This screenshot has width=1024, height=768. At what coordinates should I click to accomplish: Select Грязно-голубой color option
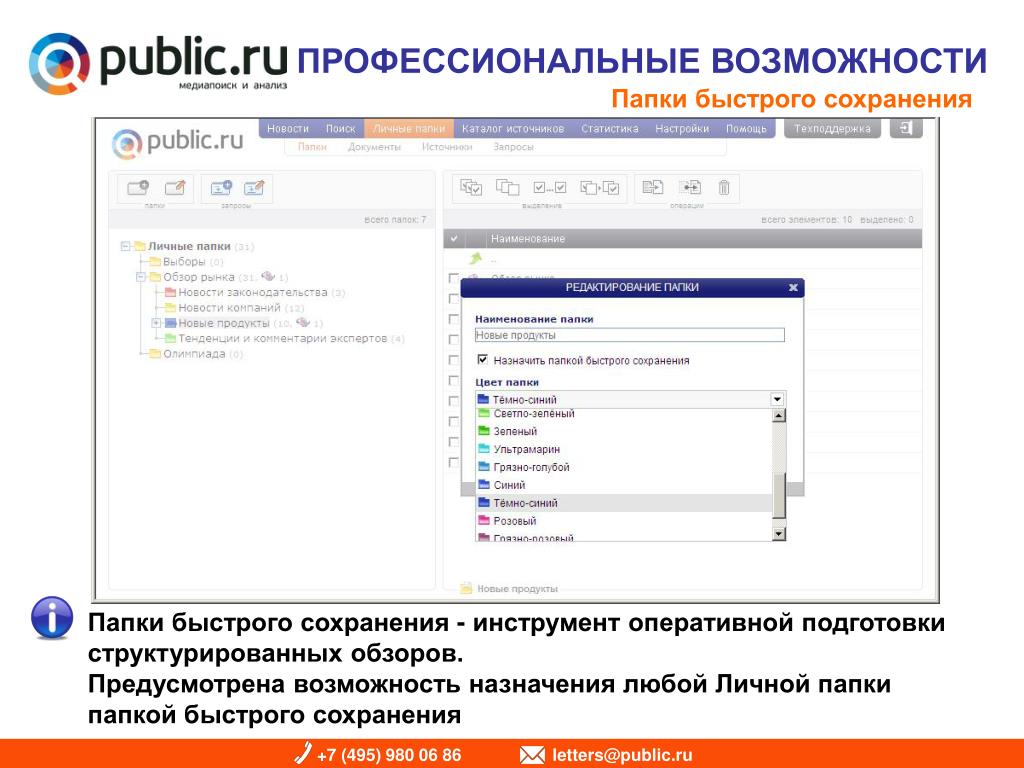point(624,467)
